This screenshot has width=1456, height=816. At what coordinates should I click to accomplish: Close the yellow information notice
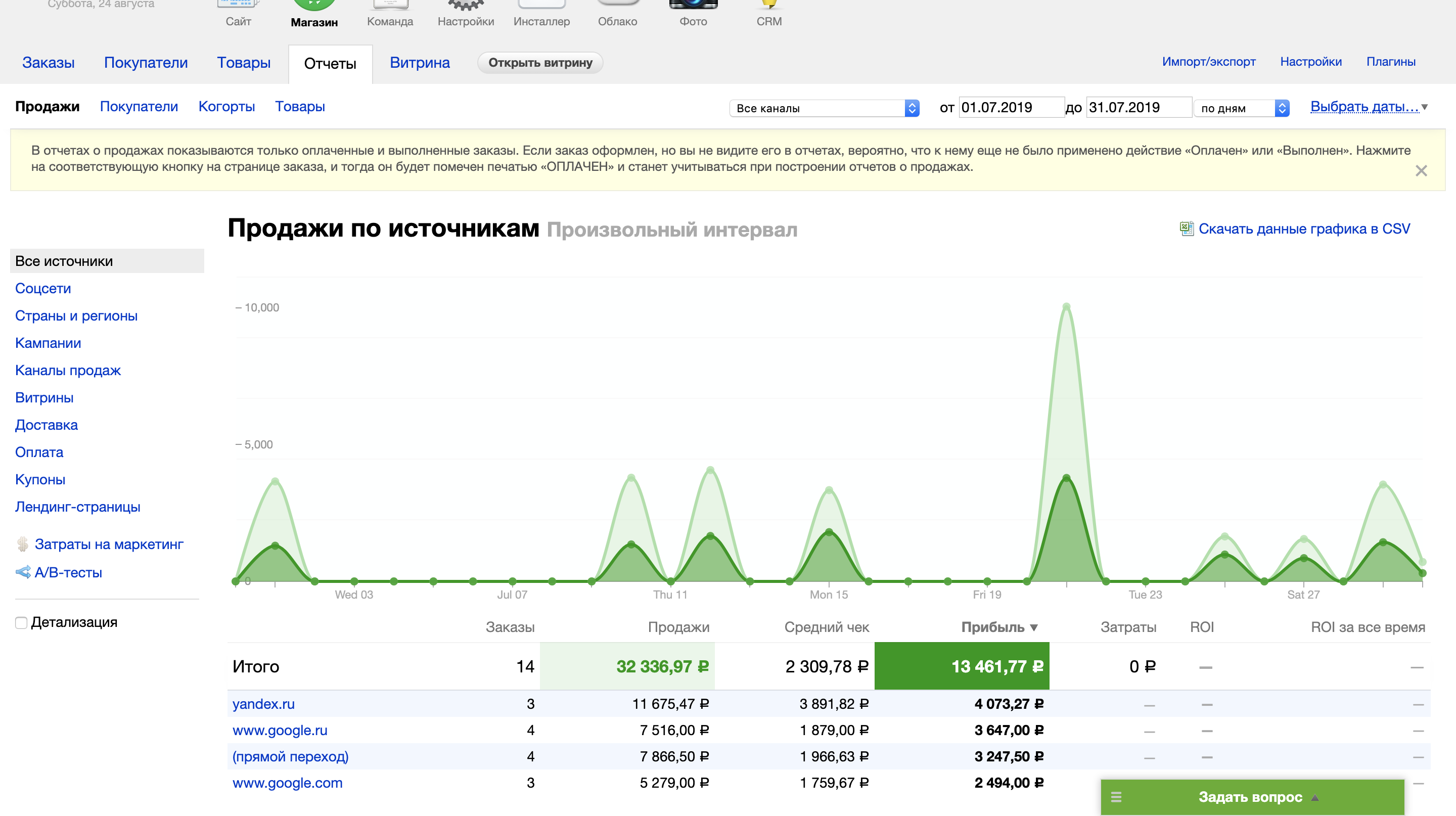click(x=1421, y=171)
